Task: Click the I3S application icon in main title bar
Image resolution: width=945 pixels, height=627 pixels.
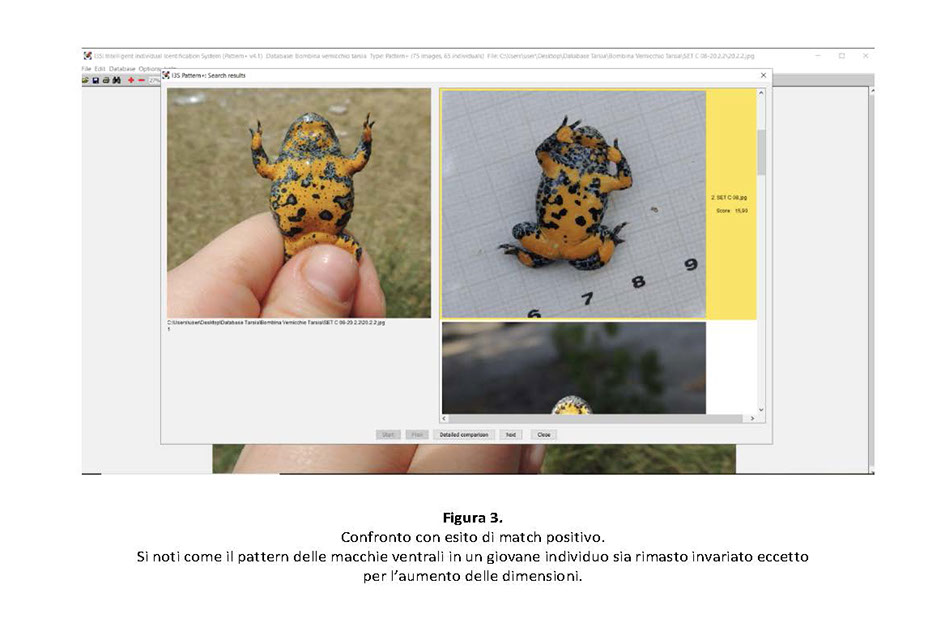Action: (87, 56)
